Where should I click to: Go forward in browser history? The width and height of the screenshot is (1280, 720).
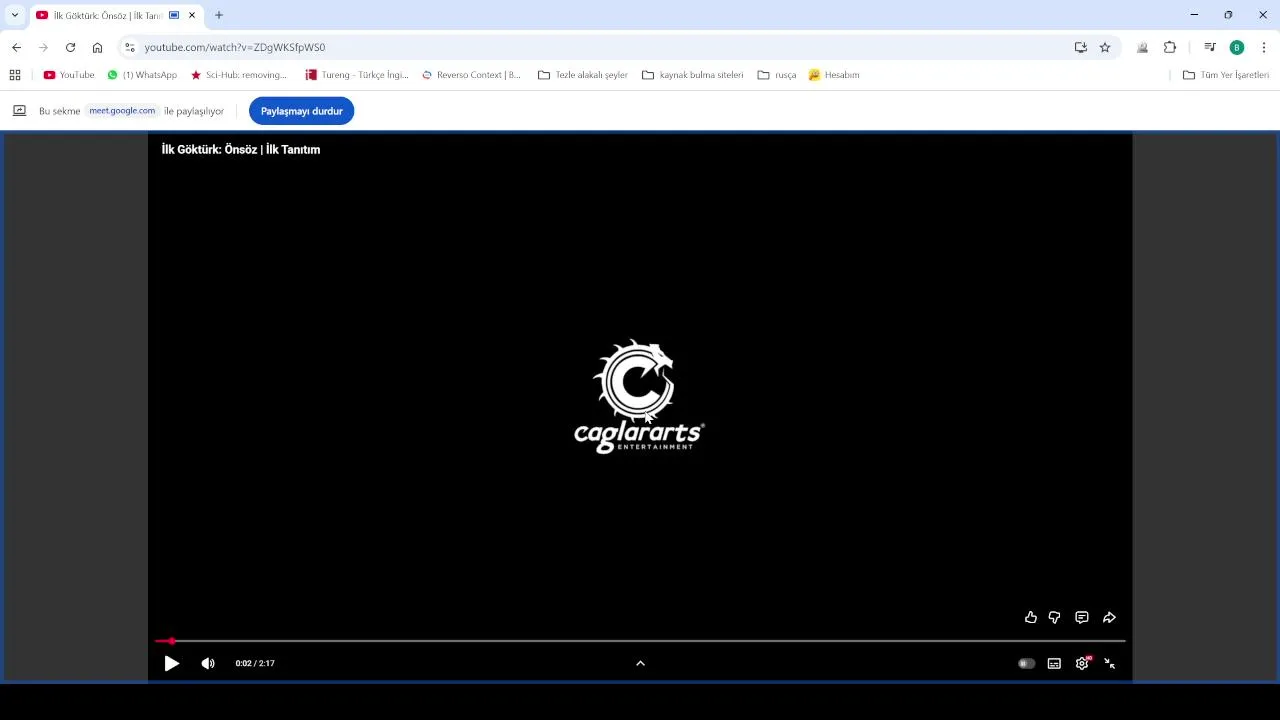43,47
